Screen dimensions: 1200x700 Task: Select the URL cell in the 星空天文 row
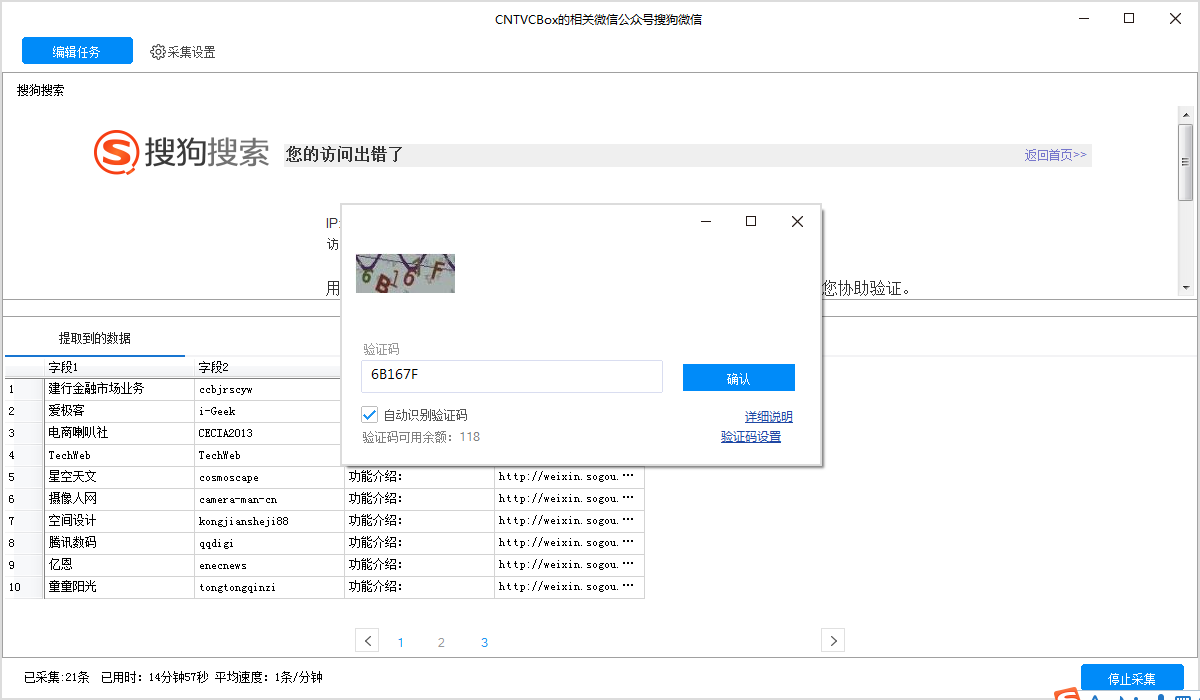tap(569, 476)
